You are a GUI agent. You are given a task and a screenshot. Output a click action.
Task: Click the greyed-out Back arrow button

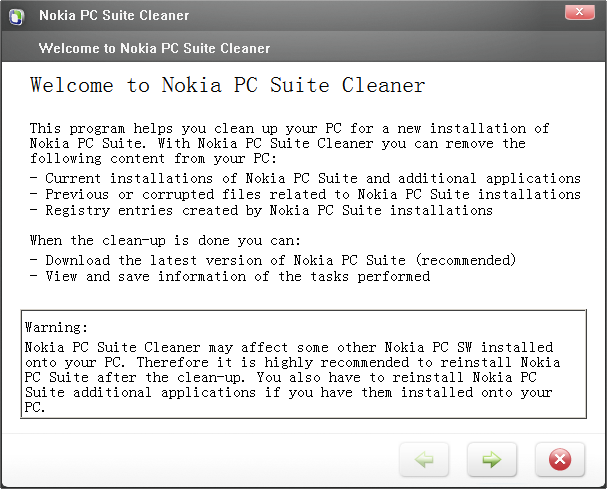[x=423, y=459]
